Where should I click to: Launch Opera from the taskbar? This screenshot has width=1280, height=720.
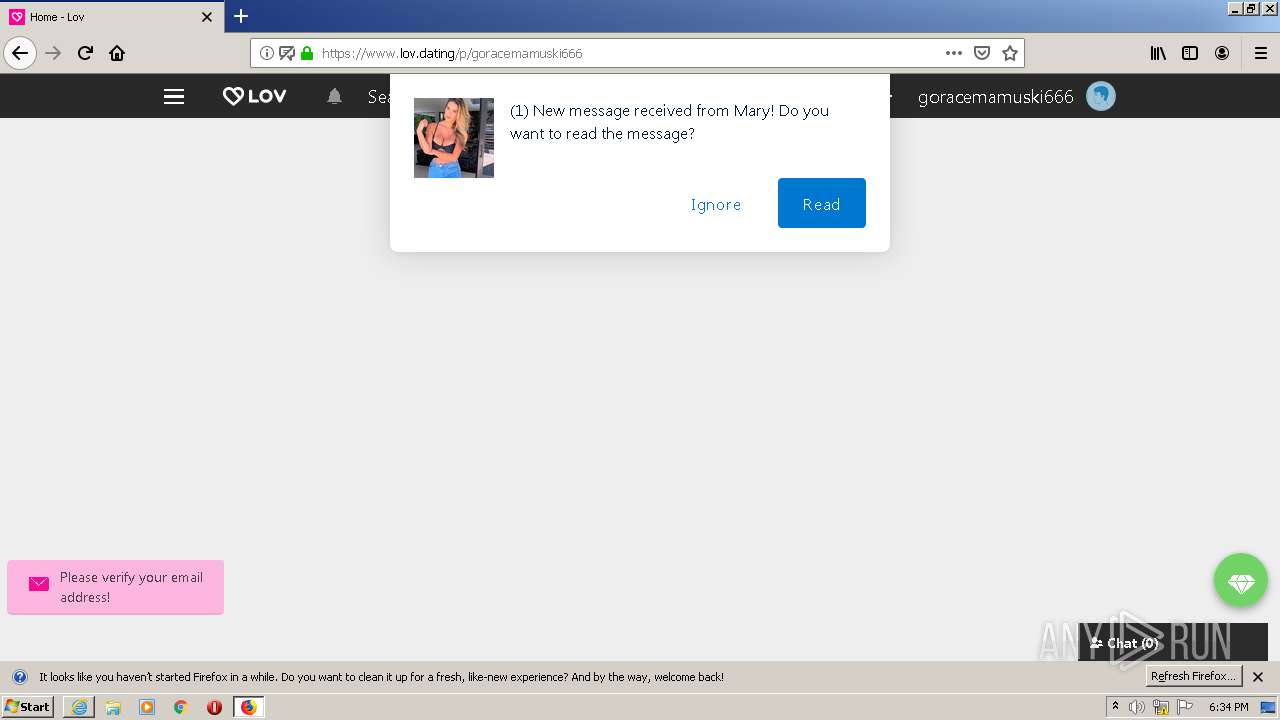coord(214,707)
